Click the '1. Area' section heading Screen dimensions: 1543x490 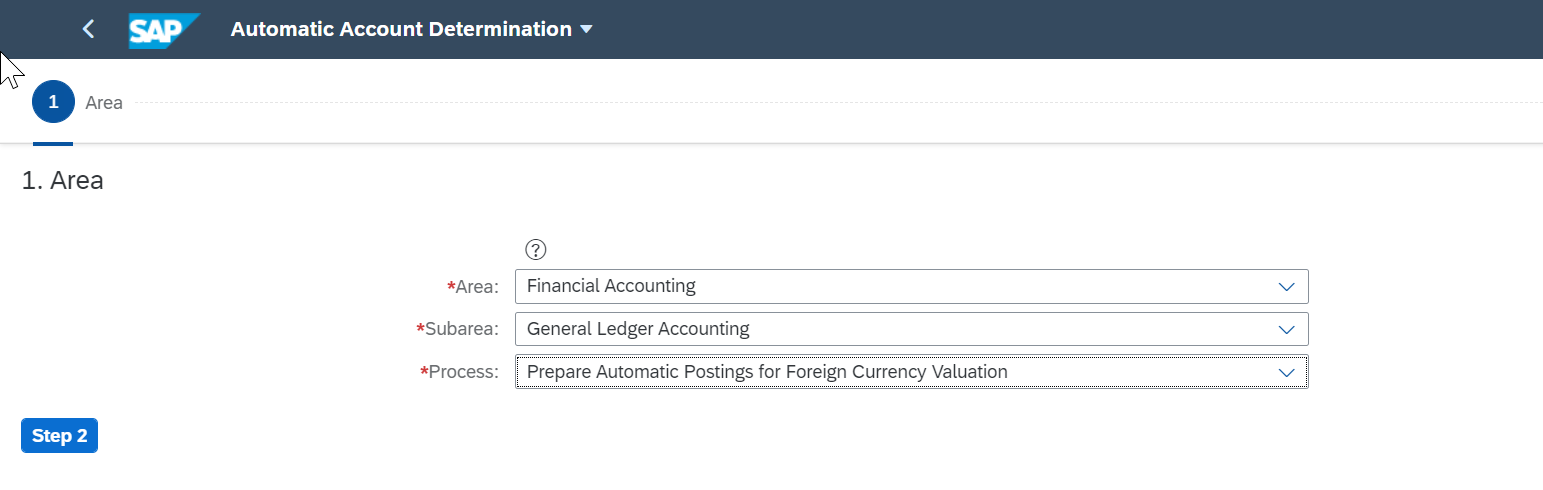pos(62,181)
